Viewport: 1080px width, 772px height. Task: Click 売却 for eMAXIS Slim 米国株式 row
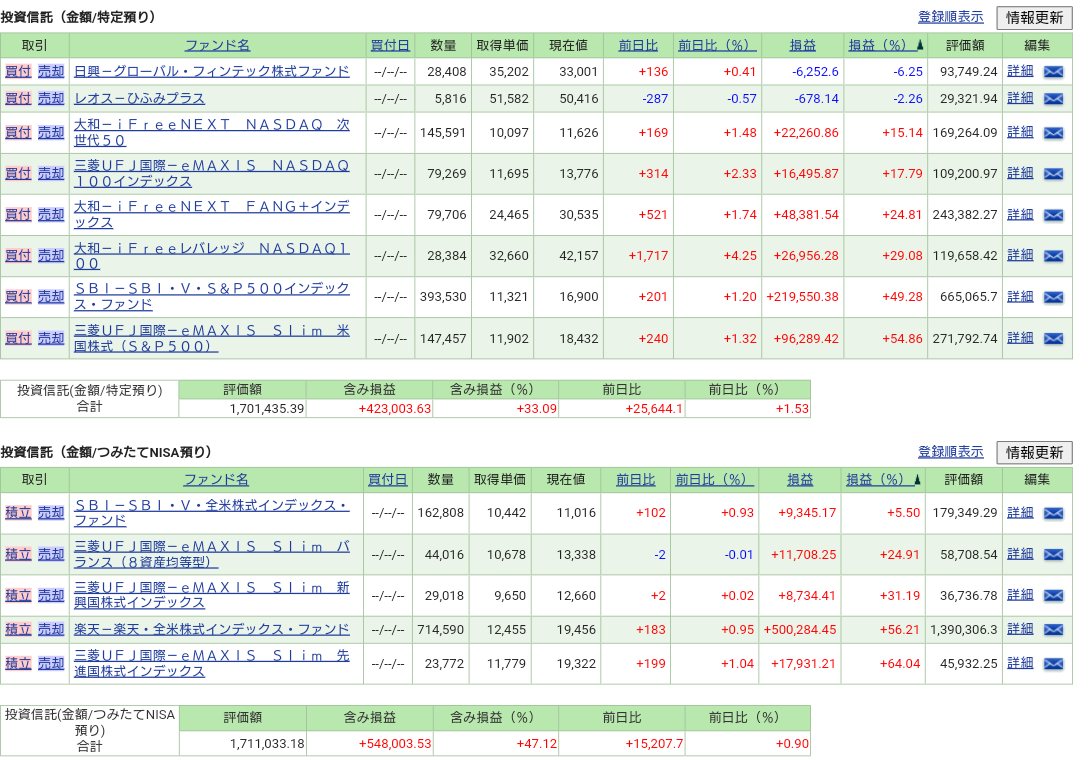pyautogui.click(x=51, y=339)
